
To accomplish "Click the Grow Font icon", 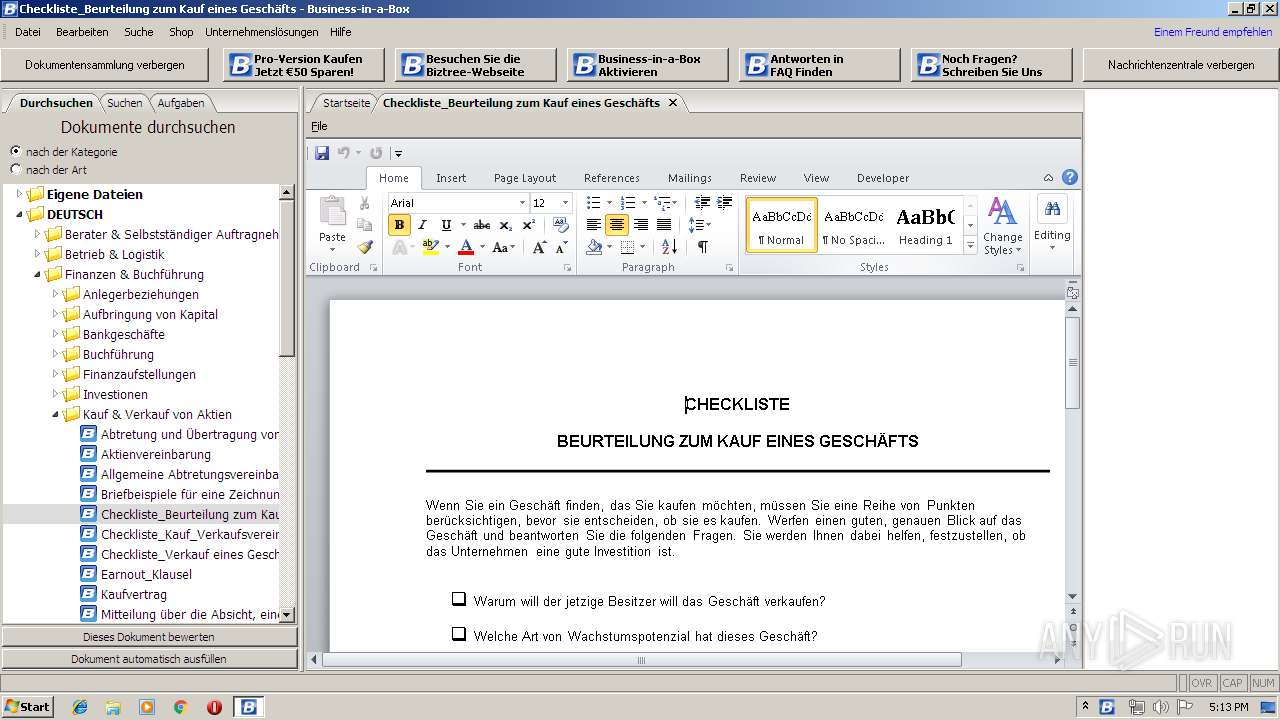I will 539,247.
